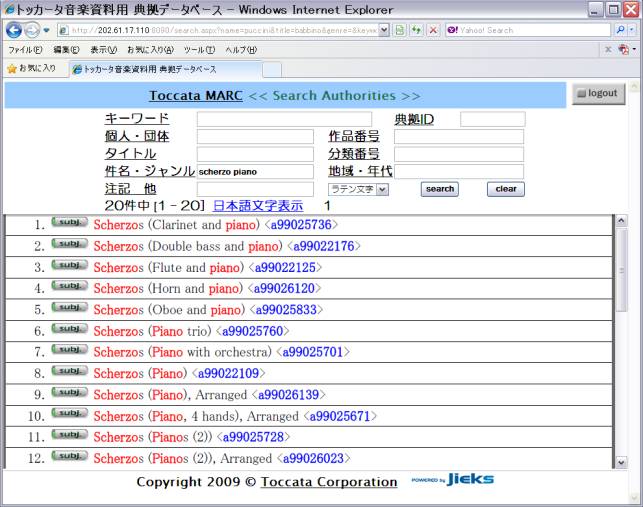Click subj icon in row 12 Pianos (2), Arranged
The height and width of the screenshot is (507, 643).
coord(69,456)
